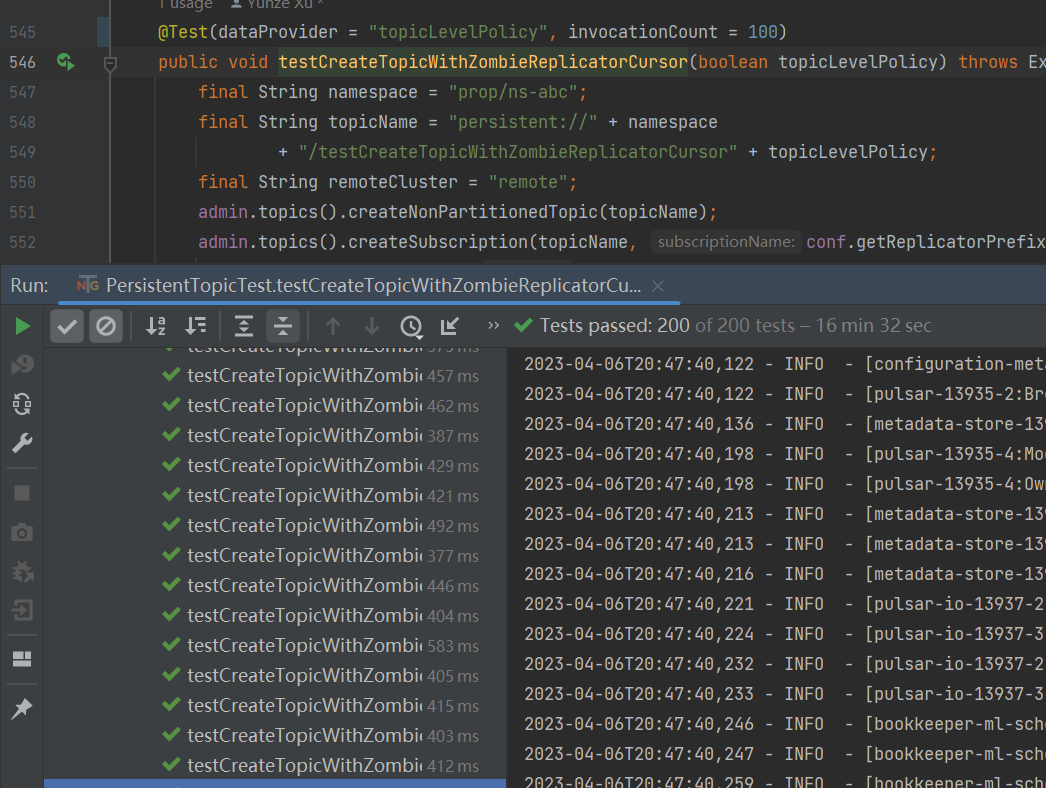
Task: Go to previous failed test arrow
Action: point(332,326)
